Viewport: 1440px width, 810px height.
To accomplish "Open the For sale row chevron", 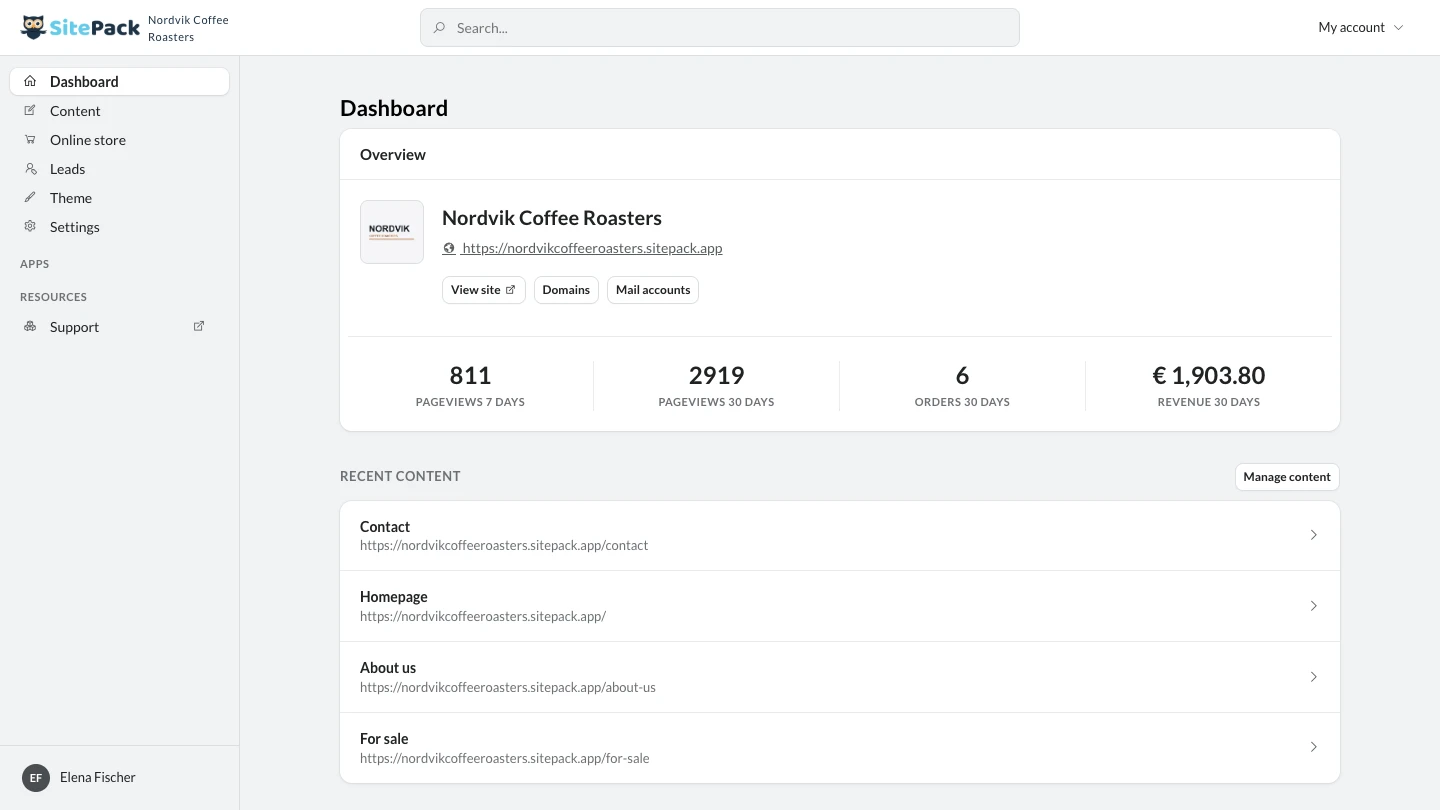I will click(x=1314, y=747).
